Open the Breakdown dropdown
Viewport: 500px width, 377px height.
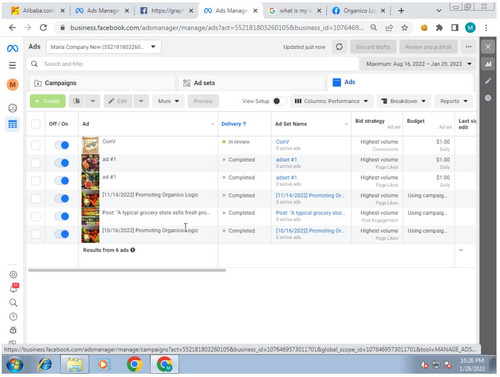pyautogui.click(x=404, y=101)
